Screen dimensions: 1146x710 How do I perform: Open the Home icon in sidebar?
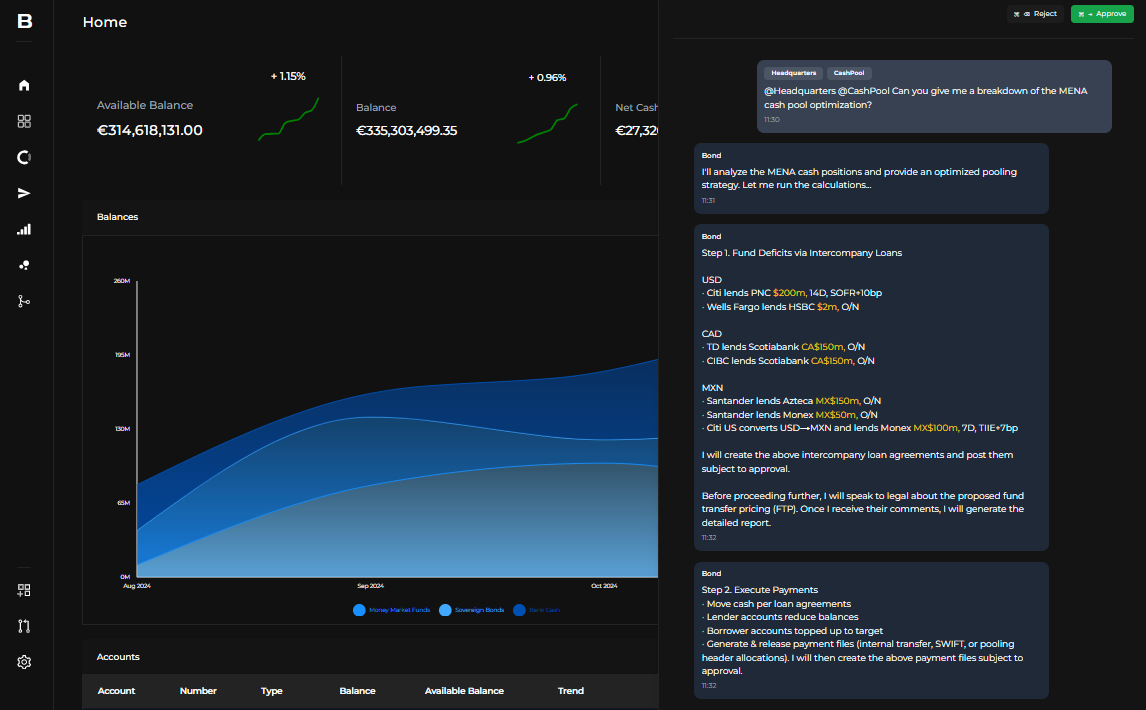coord(24,86)
